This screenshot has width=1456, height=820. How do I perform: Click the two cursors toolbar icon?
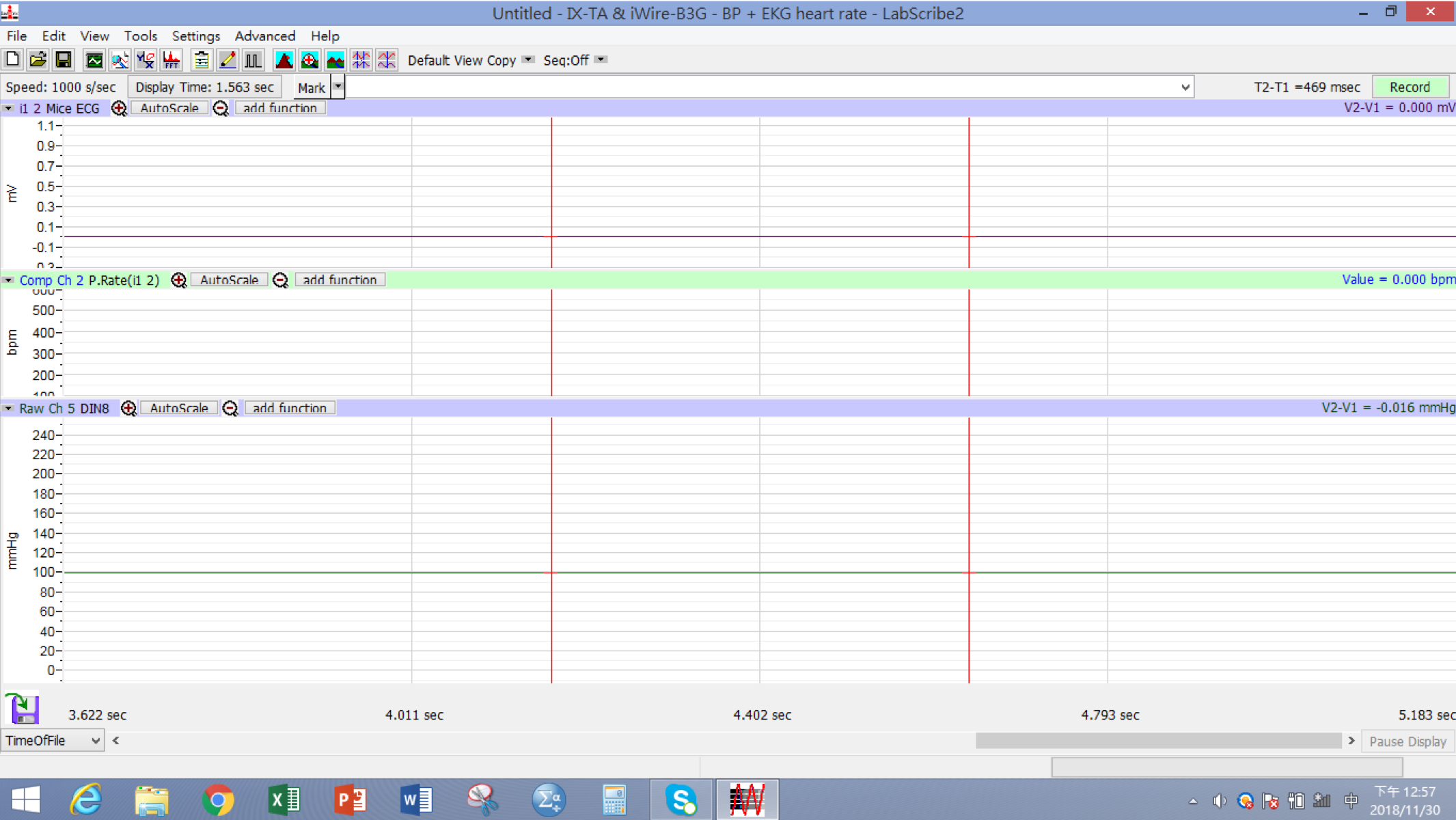[361, 60]
